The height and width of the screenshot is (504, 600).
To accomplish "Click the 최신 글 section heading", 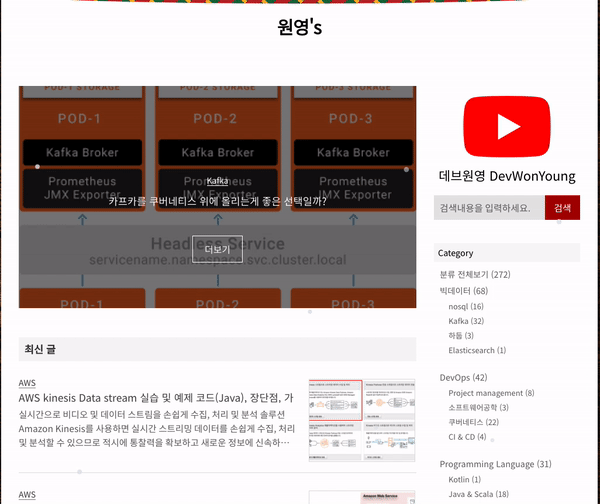I will [40, 349].
